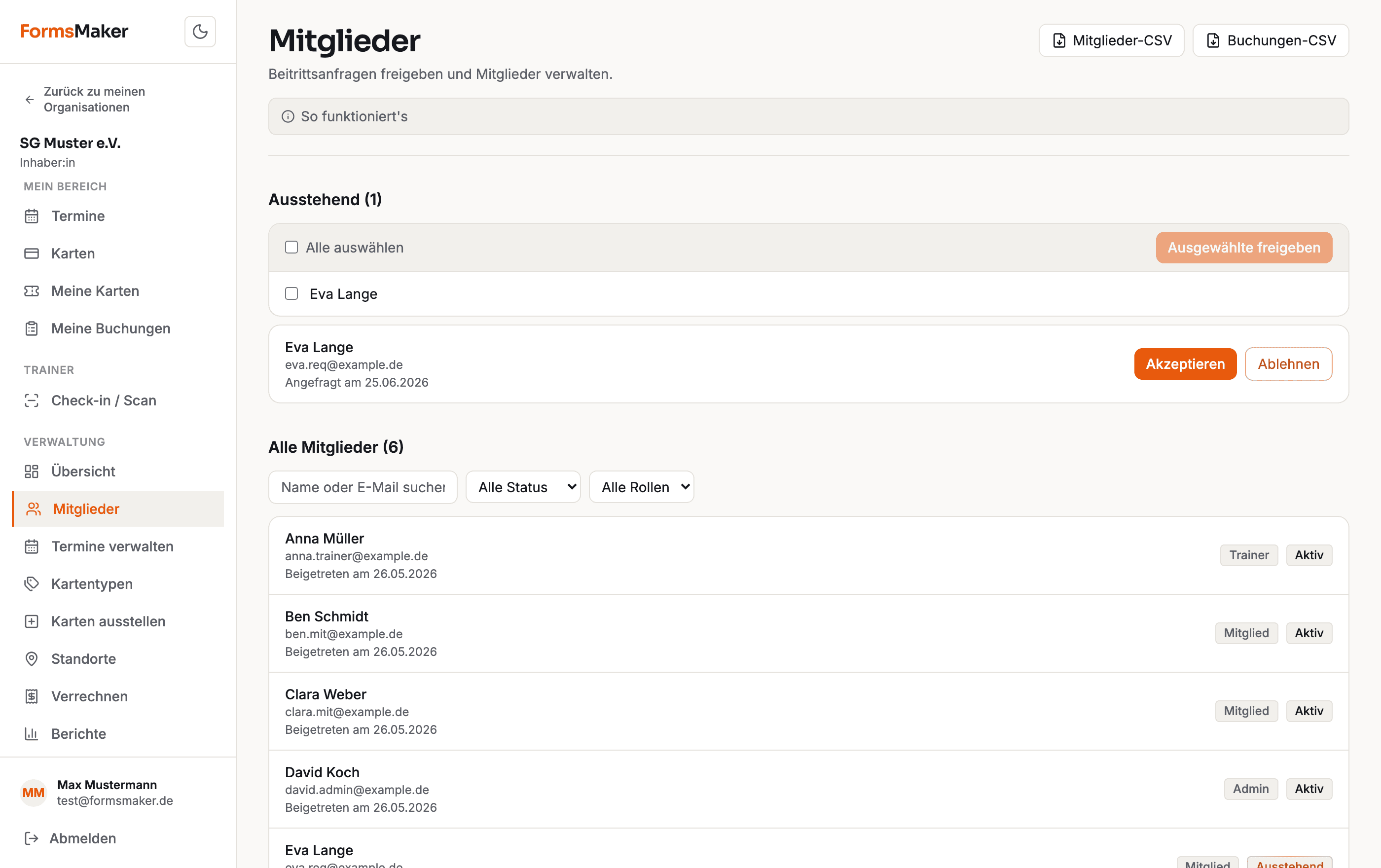The image size is (1381, 868).
Task: Click the Übersicht dashboard icon
Action: pos(32,471)
